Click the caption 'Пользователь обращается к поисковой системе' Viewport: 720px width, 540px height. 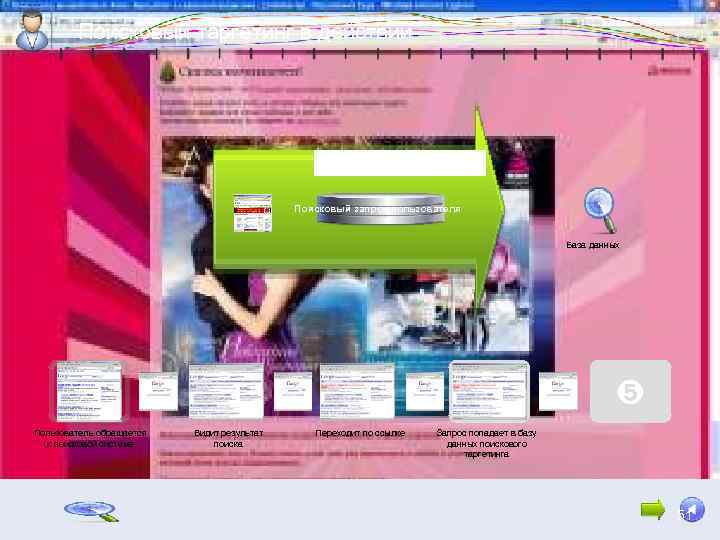[90, 439]
